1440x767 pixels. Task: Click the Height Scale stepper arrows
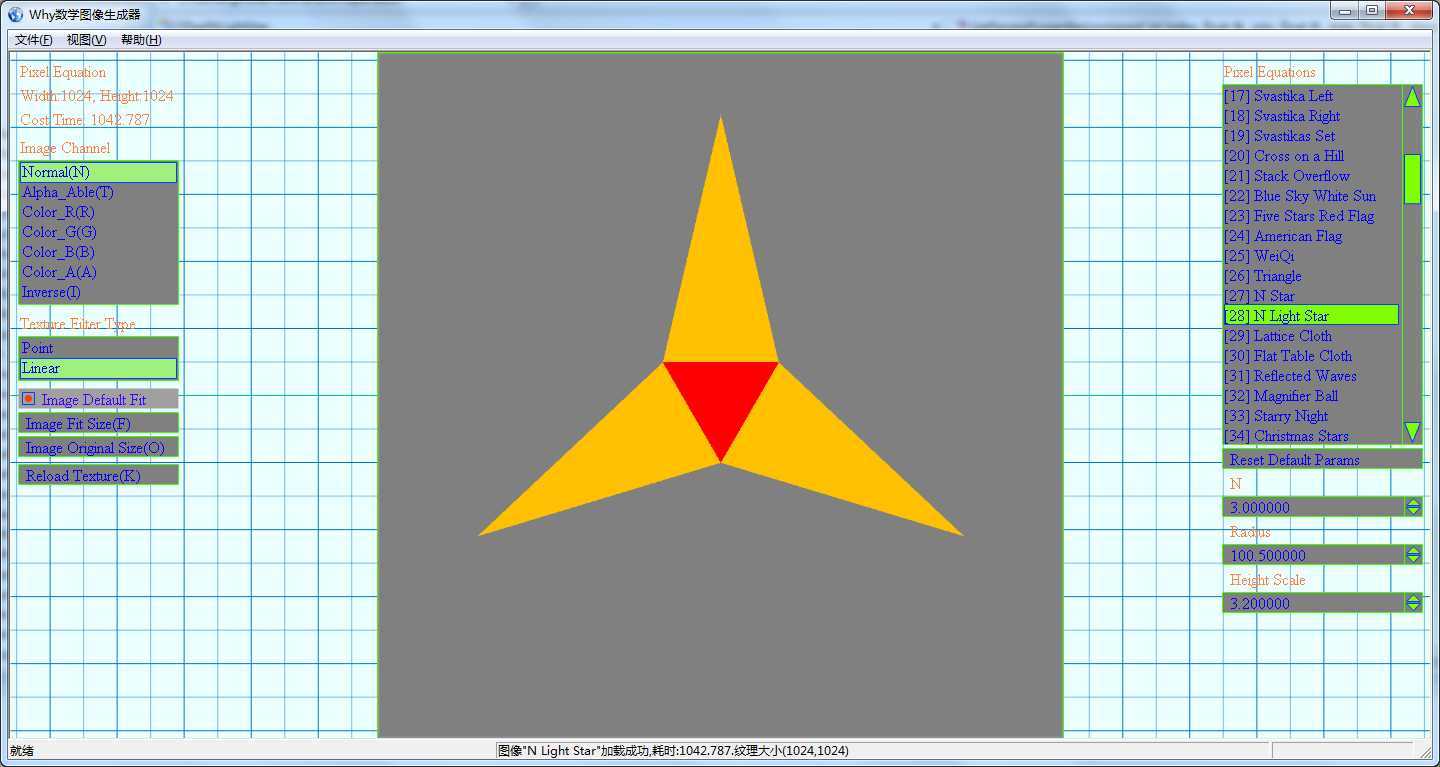pyautogui.click(x=1413, y=603)
